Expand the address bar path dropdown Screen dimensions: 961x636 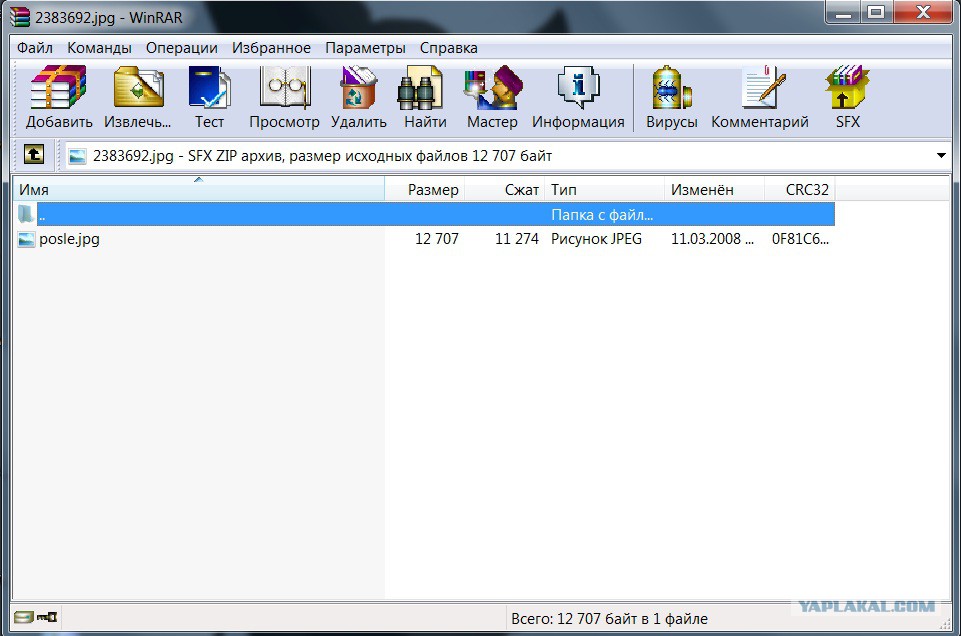[x=941, y=156]
